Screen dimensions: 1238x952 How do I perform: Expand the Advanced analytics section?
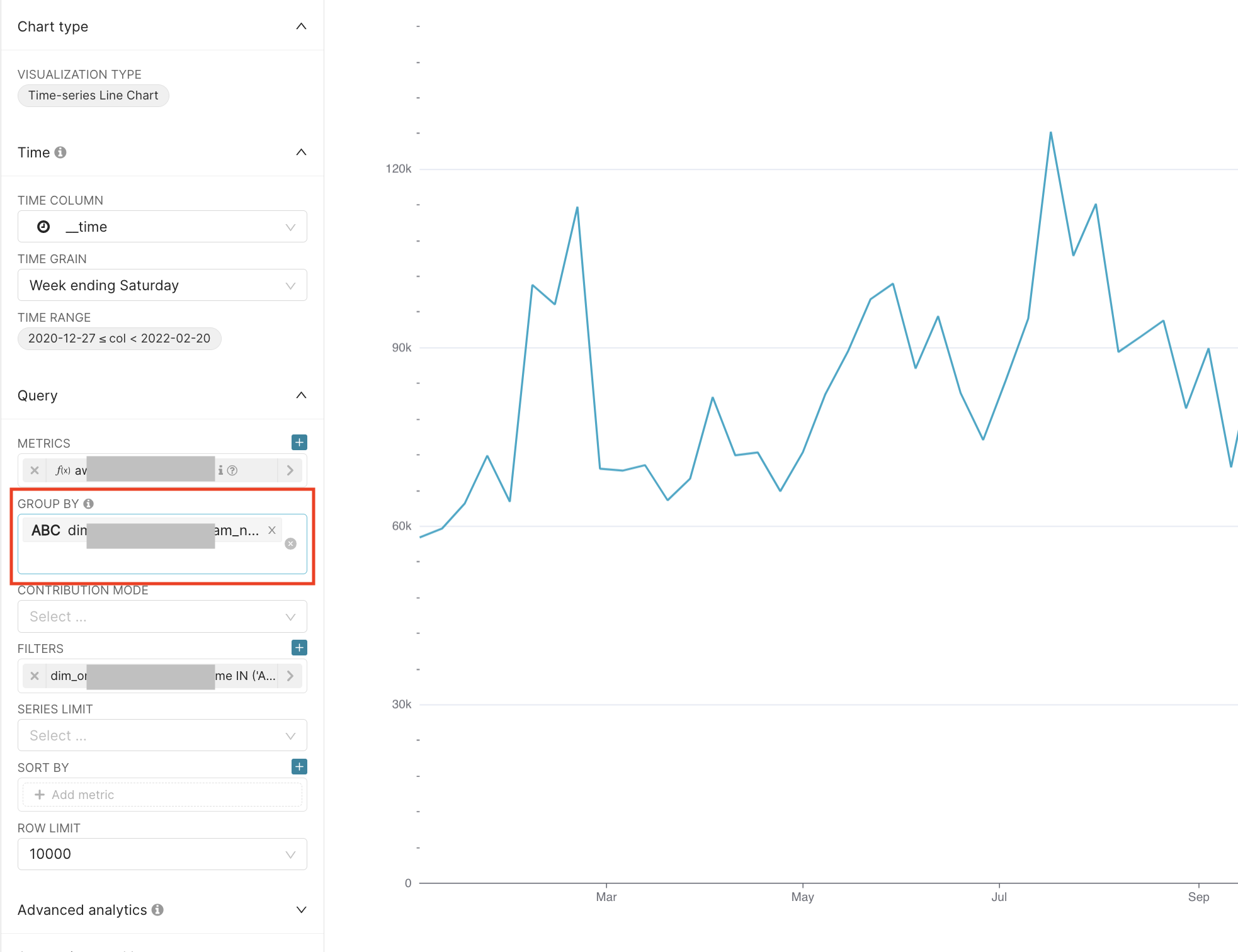pyautogui.click(x=302, y=909)
